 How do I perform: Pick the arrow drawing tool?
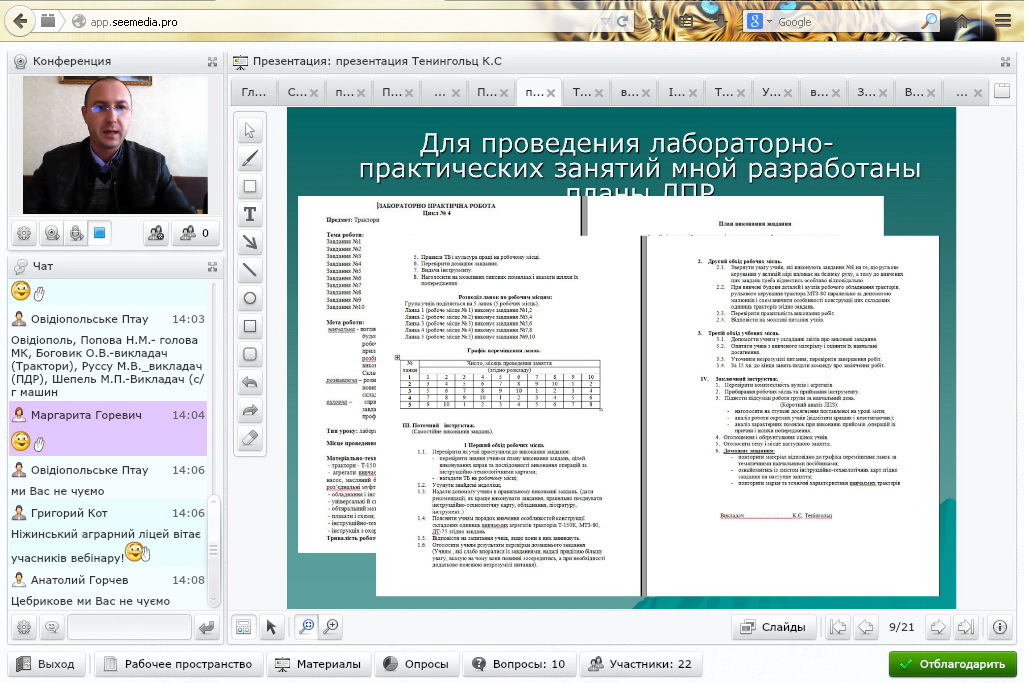(250, 242)
